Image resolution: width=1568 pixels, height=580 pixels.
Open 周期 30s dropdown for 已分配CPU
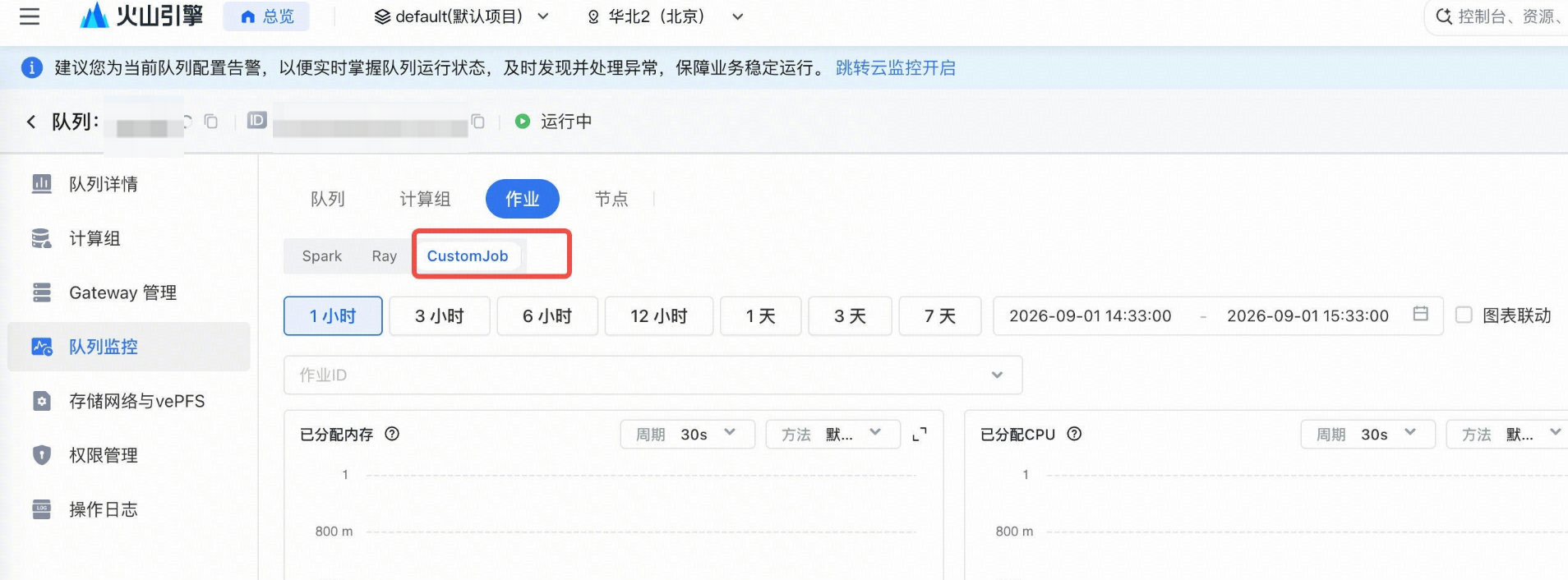1367,434
